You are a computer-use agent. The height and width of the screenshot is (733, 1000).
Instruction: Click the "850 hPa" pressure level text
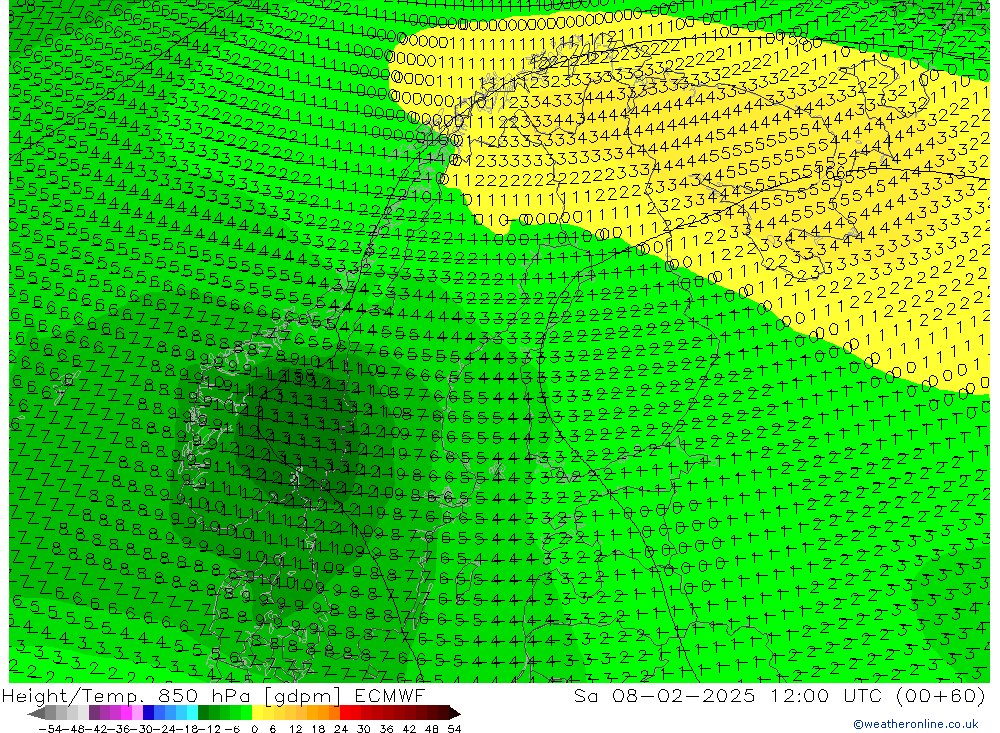(x=197, y=696)
